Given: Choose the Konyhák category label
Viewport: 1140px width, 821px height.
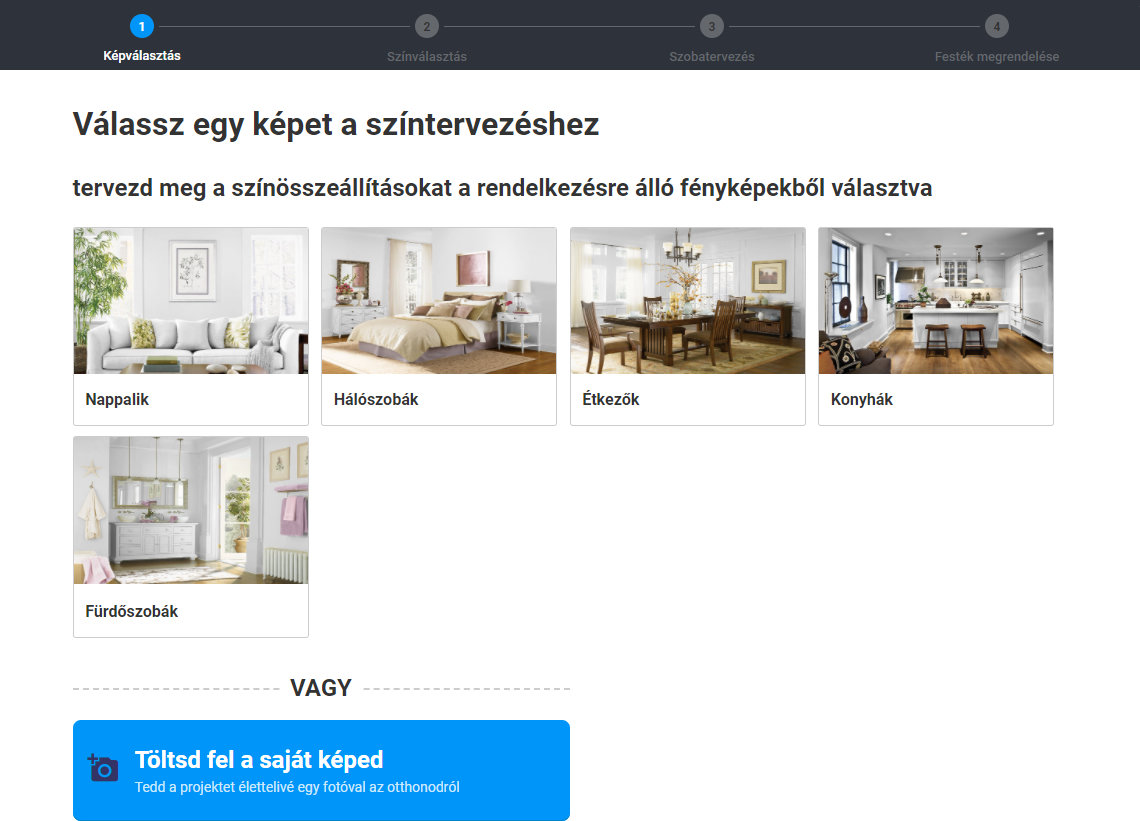Looking at the screenshot, I should pos(862,399).
